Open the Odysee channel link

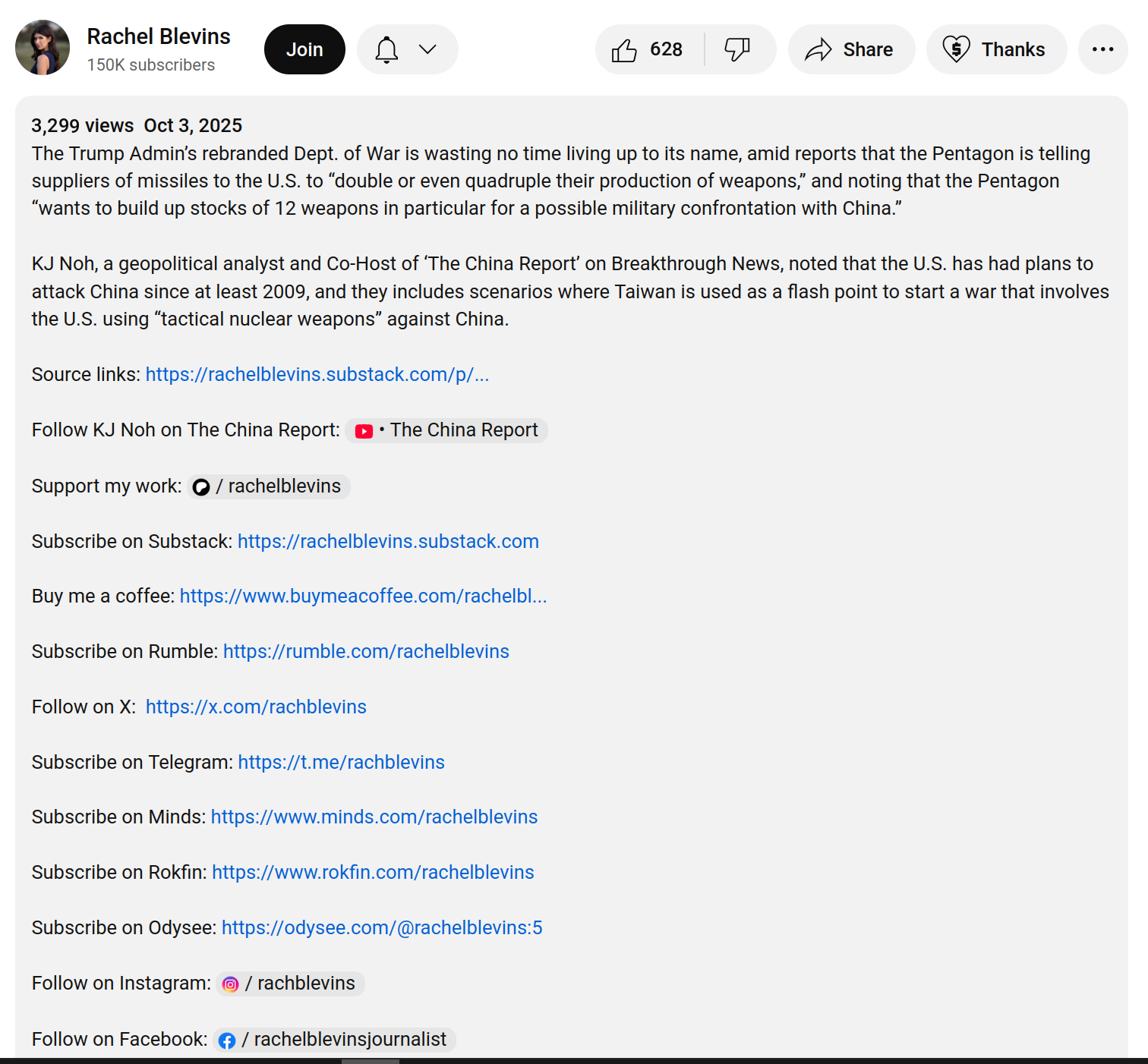[381, 928]
